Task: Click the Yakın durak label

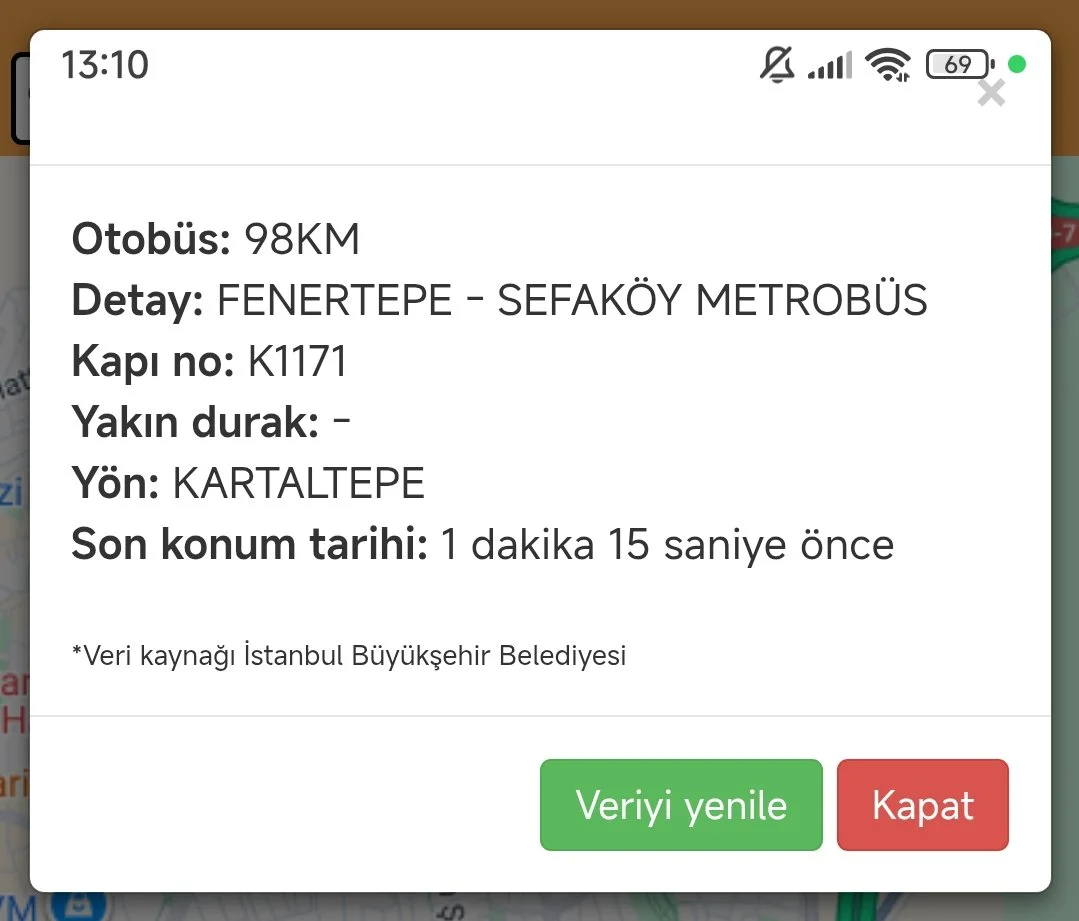Action: pos(195,423)
